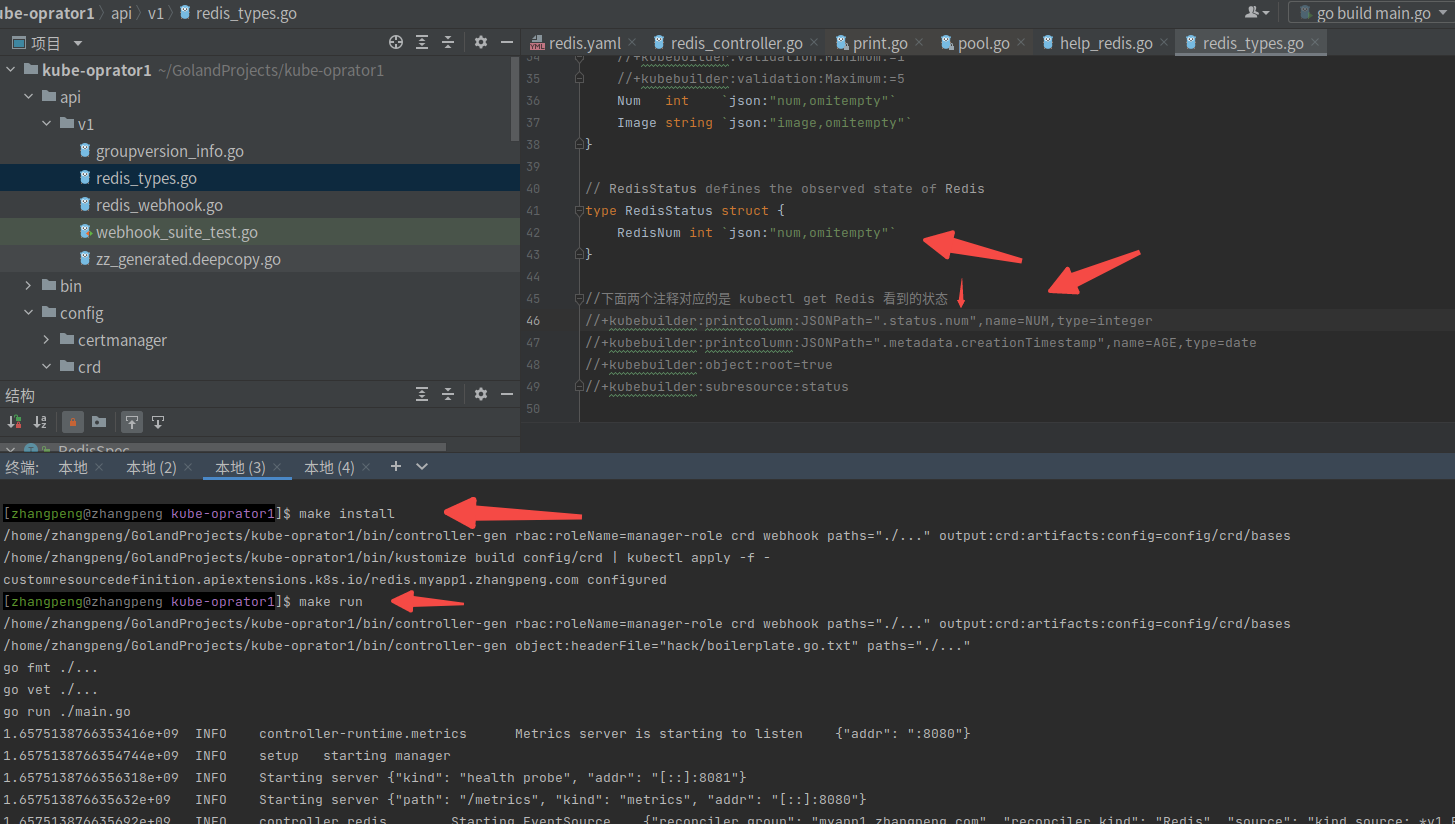Switch to the pool.go editor tab
This screenshot has width=1455, height=824.
(x=983, y=43)
